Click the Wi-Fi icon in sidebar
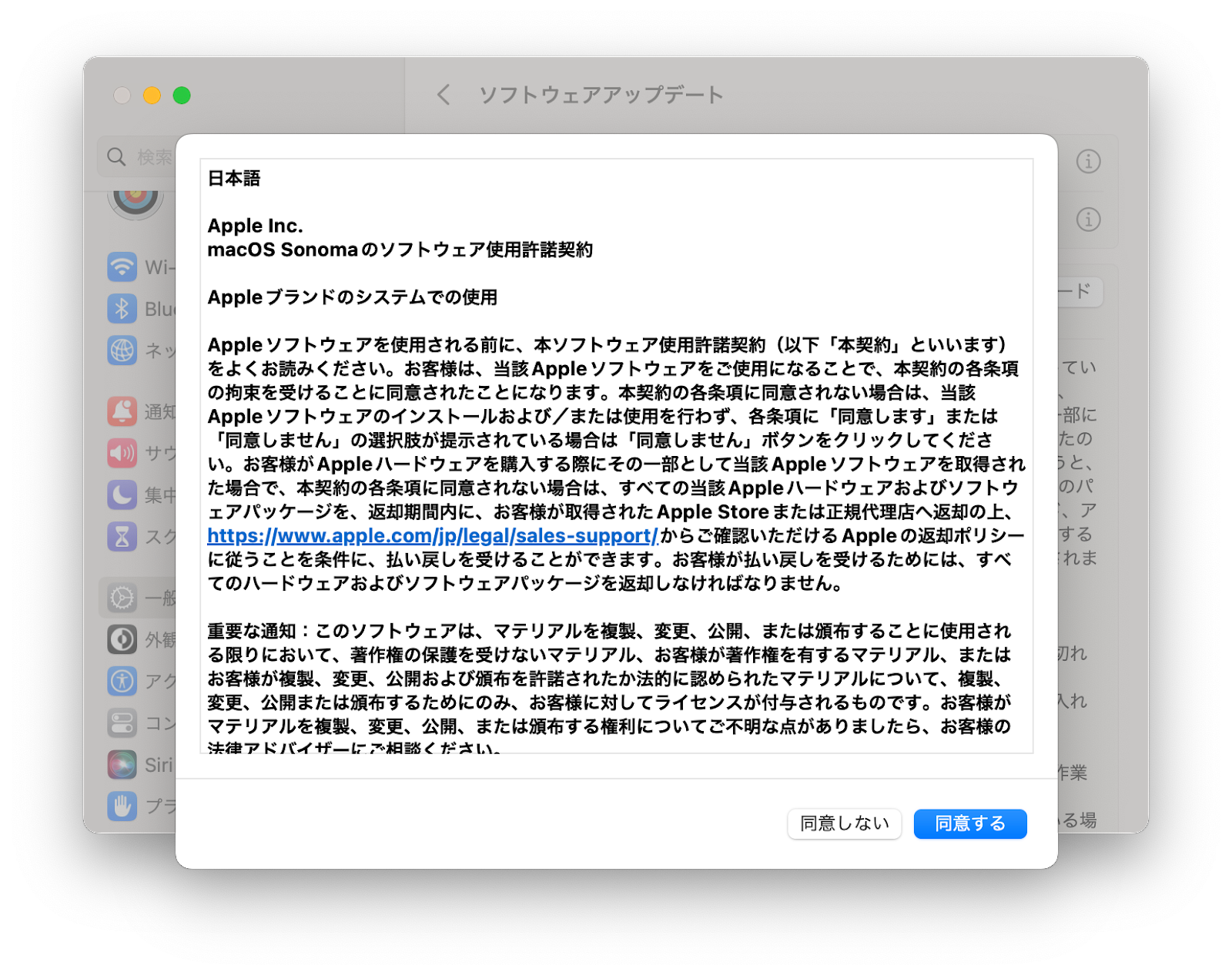 coord(122,267)
